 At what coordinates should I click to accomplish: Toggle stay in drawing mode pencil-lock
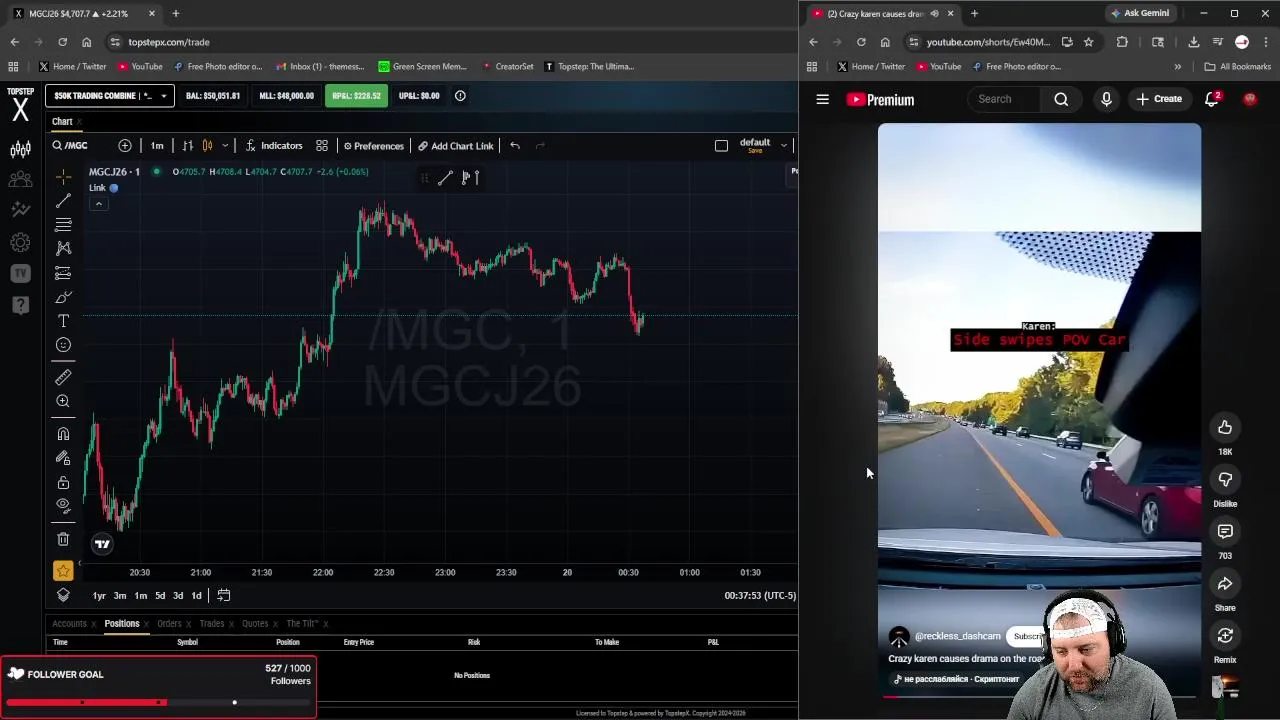[x=63, y=458]
